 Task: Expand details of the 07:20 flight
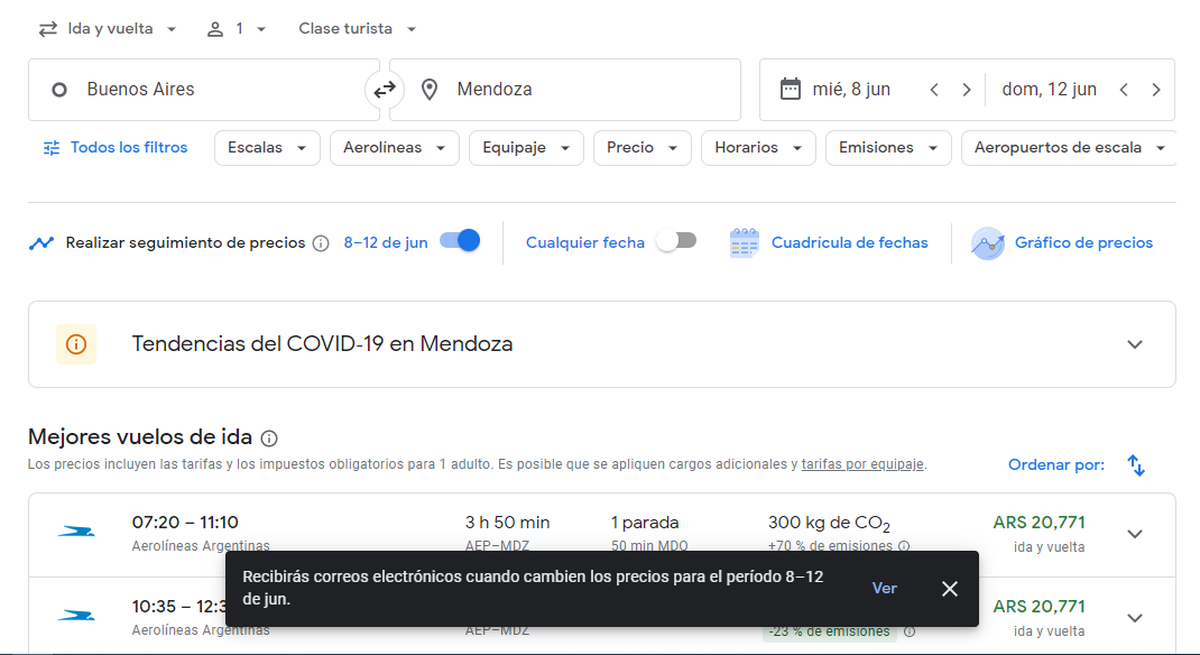(1135, 533)
